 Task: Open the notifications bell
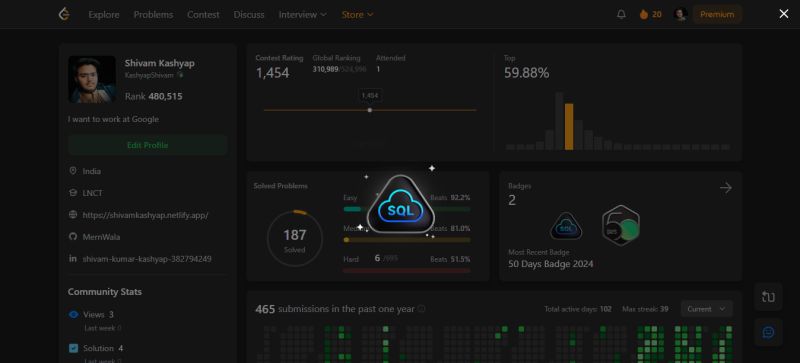[x=621, y=14]
